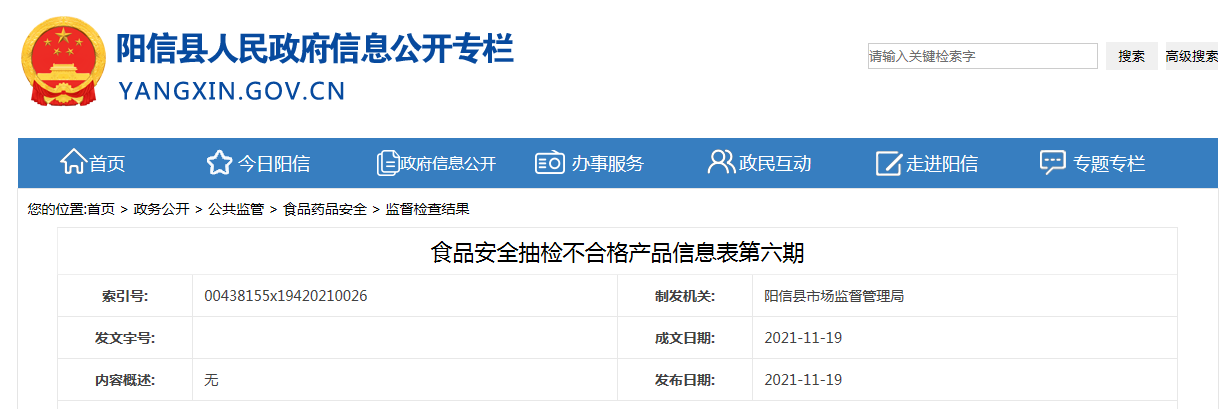Image resolution: width=1229 pixels, height=409 pixels.
Task: Click the 索引号 label cell
Action: (125, 296)
